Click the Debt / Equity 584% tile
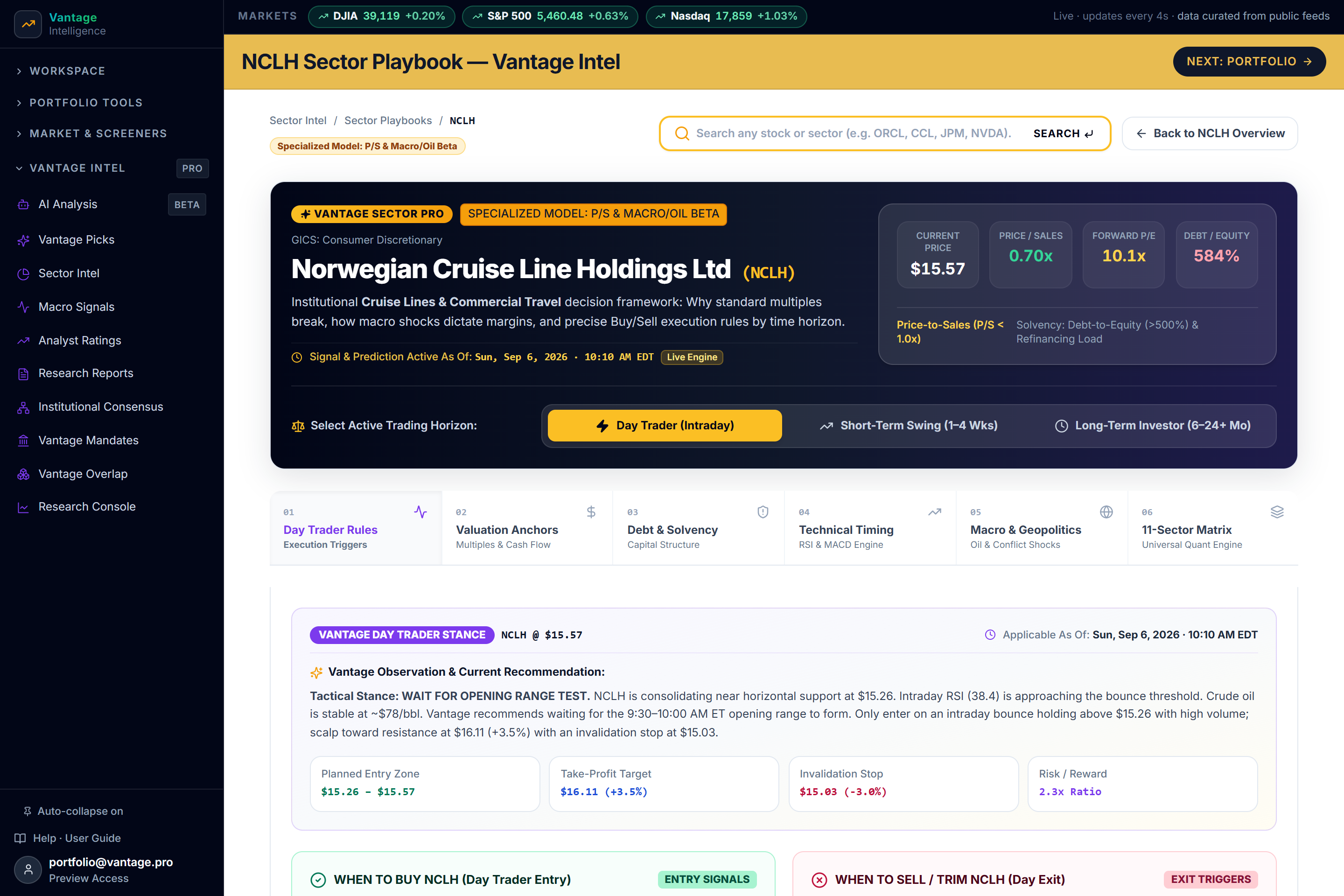Screen dimensions: 1344x896 (x=1217, y=254)
